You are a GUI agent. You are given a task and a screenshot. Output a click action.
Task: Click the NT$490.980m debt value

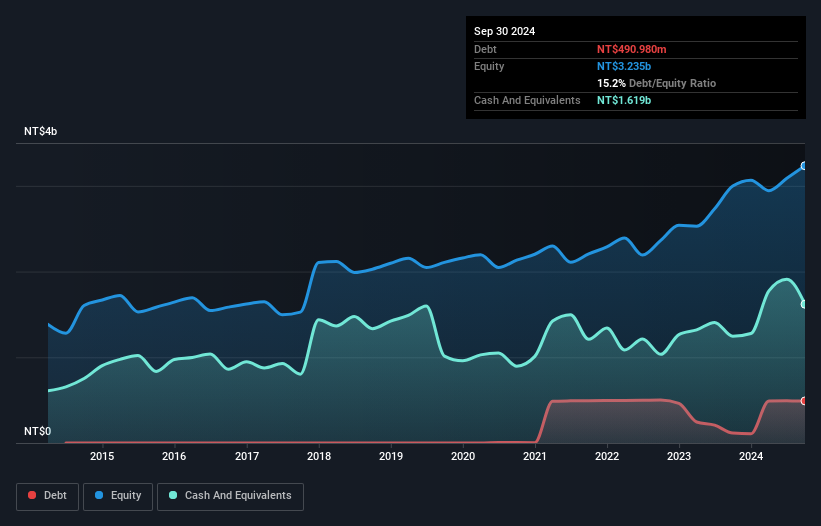coord(631,49)
